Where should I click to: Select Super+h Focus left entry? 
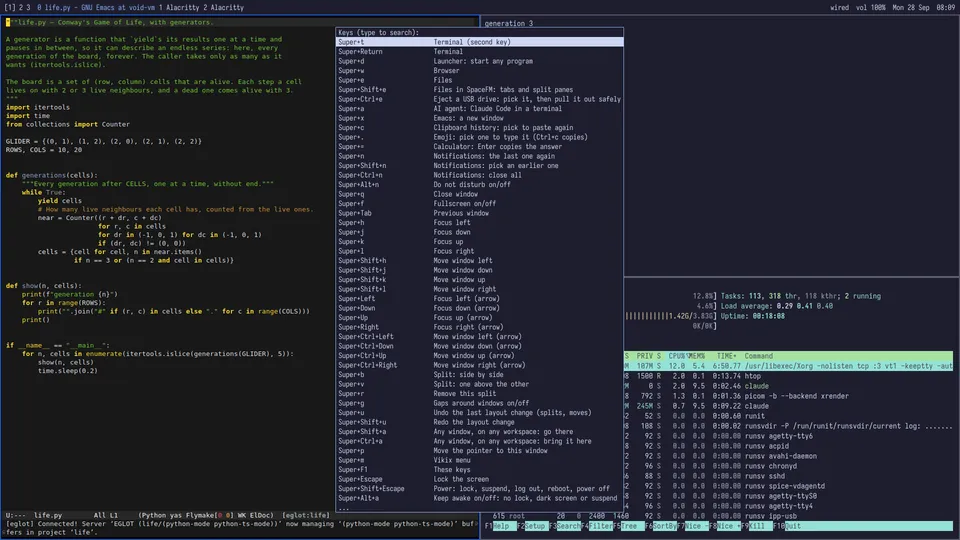(x=479, y=222)
